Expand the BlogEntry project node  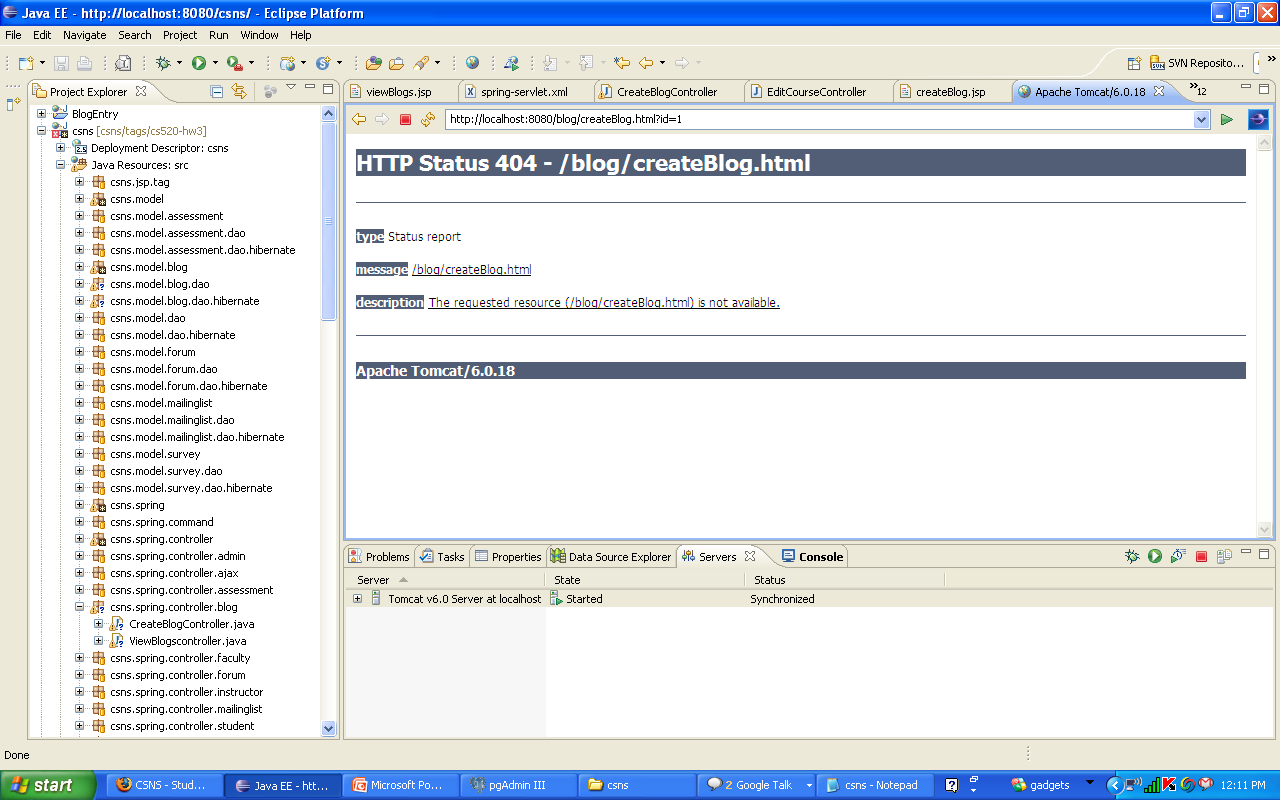click(42, 114)
